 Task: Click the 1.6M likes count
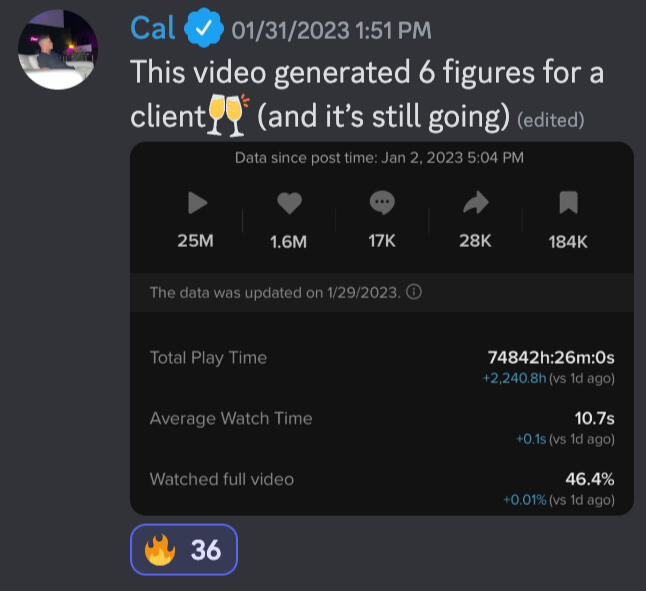pyautogui.click(x=288, y=242)
